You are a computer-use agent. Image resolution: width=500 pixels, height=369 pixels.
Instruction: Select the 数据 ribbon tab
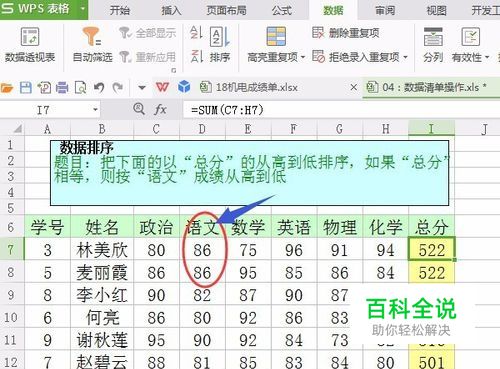[333, 10]
